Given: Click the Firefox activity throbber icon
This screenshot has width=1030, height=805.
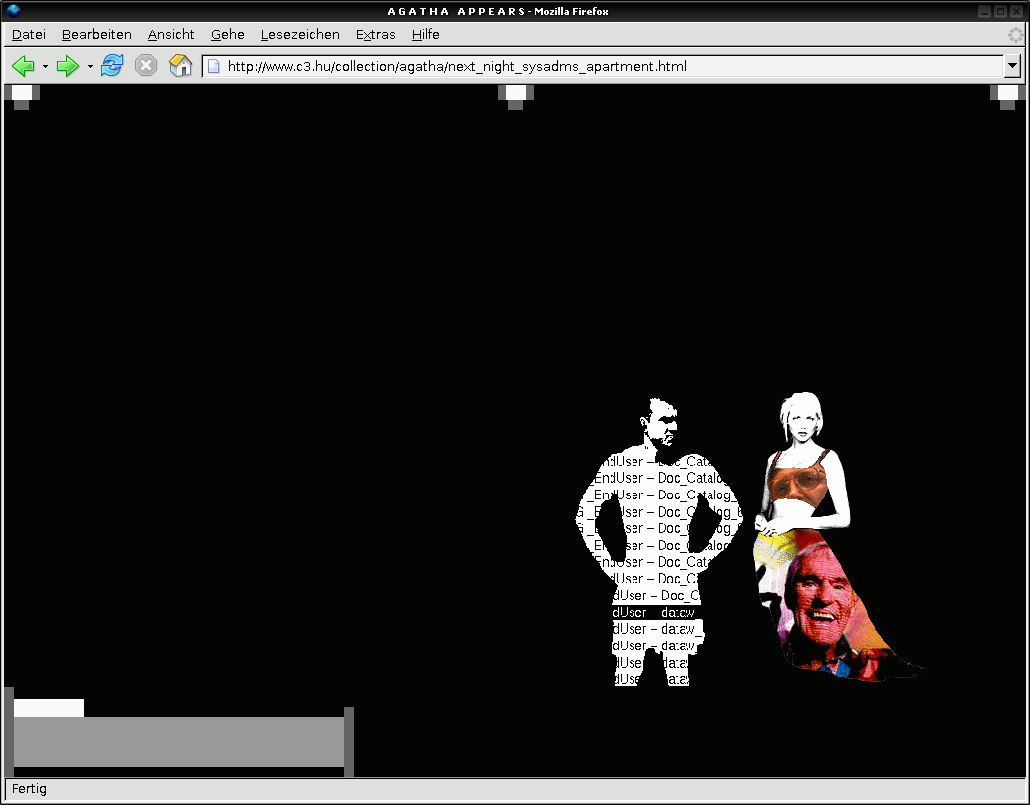Looking at the screenshot, I should [x=1016, y=35].
